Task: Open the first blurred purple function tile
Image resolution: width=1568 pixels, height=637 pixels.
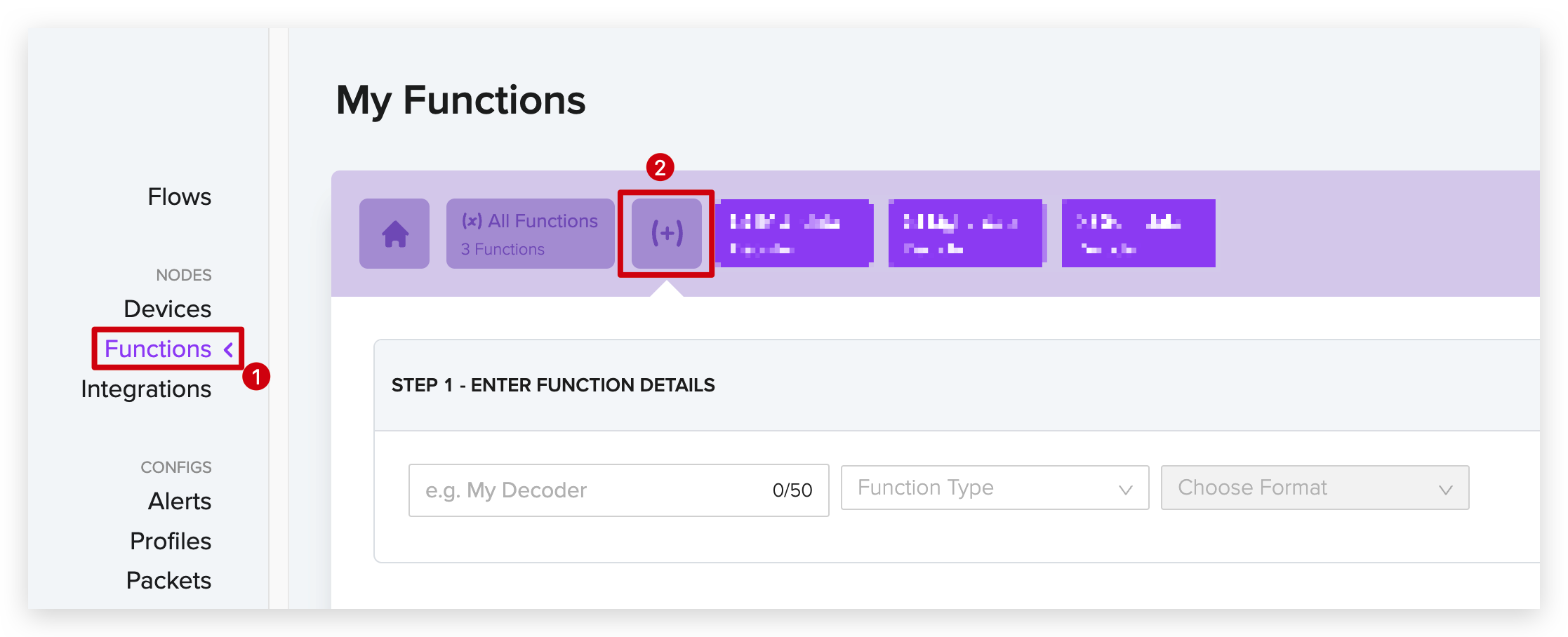Action: coord(794,234)
